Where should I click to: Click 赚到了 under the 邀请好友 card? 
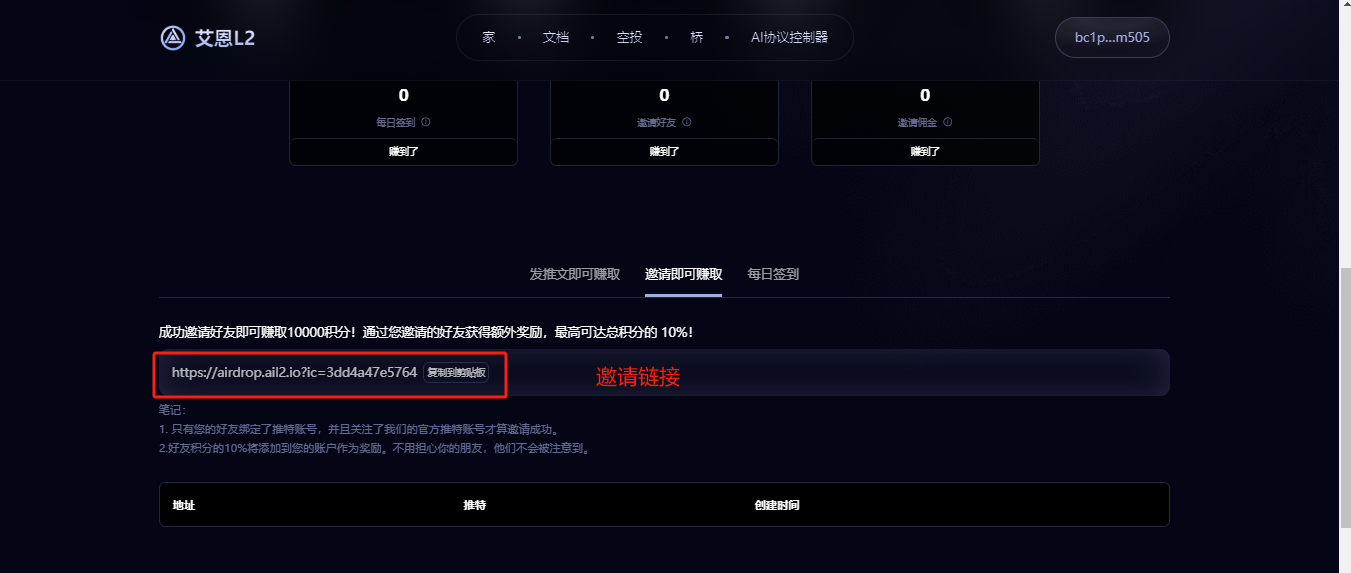coord(664,152)
